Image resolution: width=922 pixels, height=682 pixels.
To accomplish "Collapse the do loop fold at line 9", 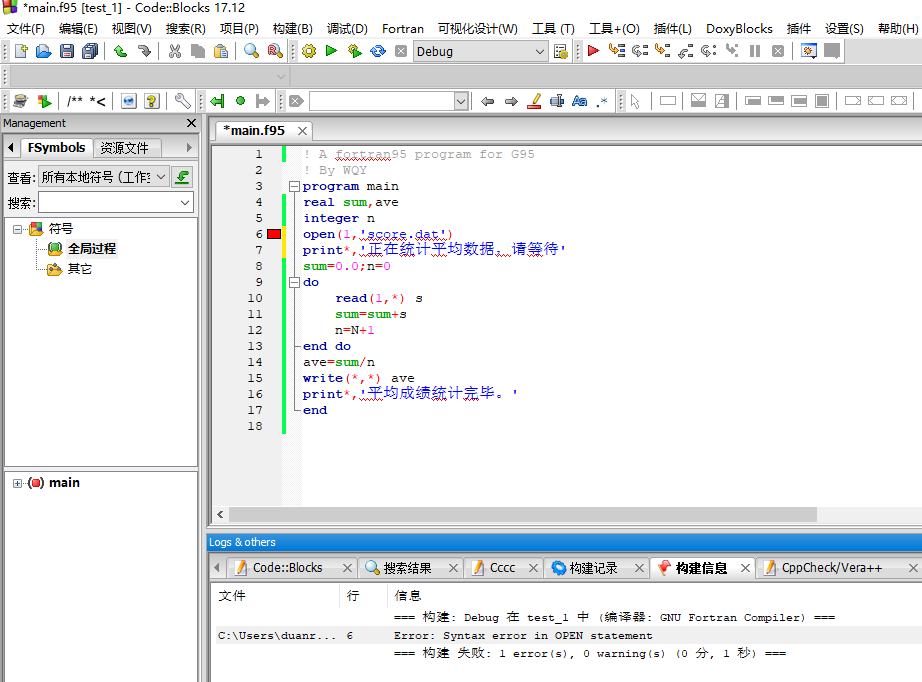I will [294, 282].
